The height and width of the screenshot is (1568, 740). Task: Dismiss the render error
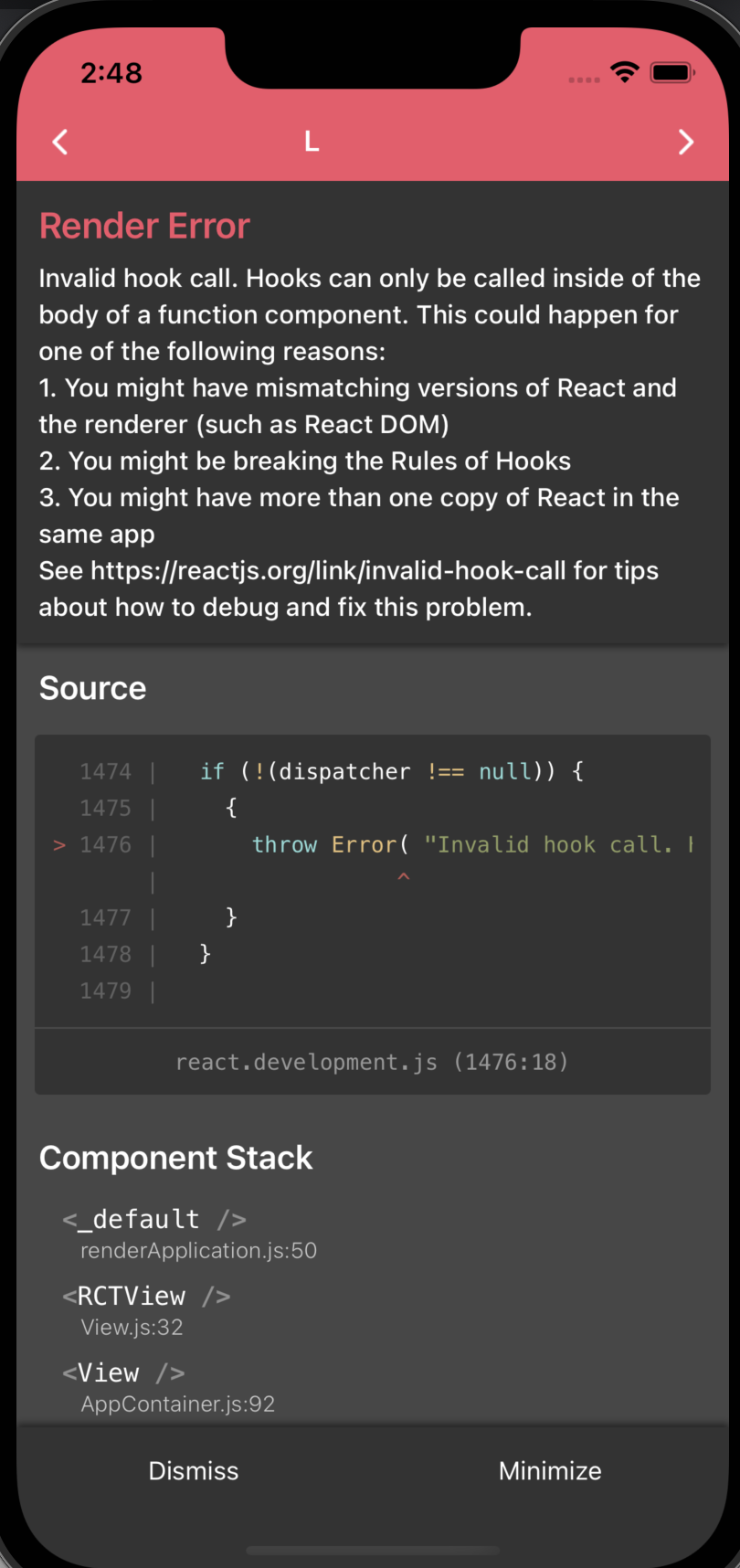point(193,1470)
